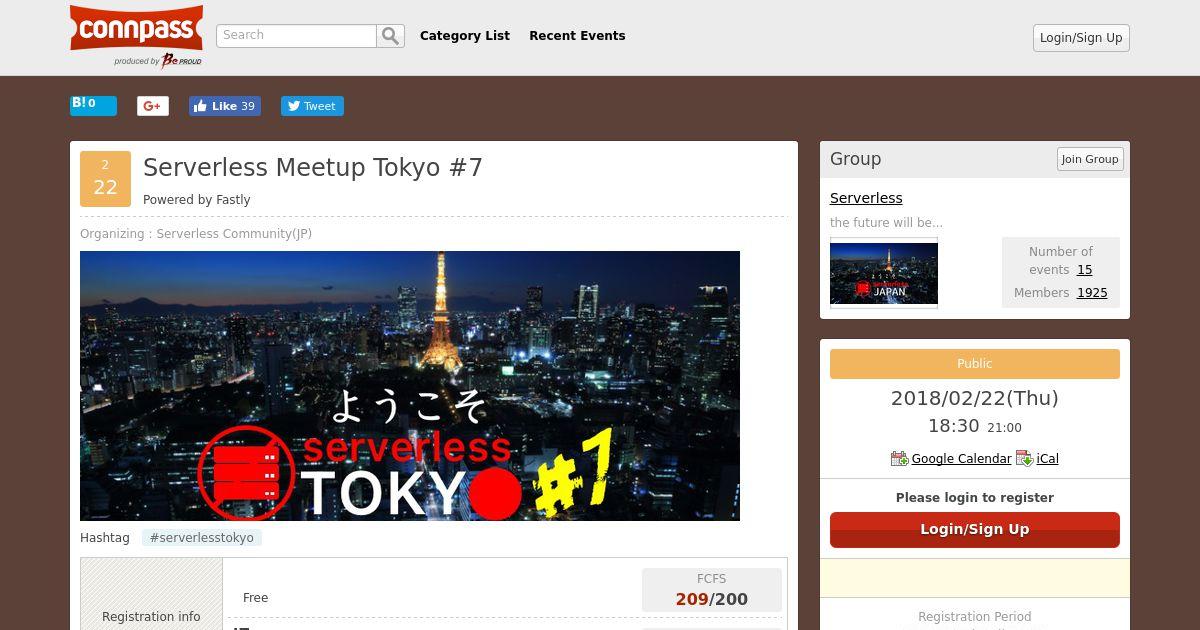Click the Powered by Fastly subtitle

[197, 200]
